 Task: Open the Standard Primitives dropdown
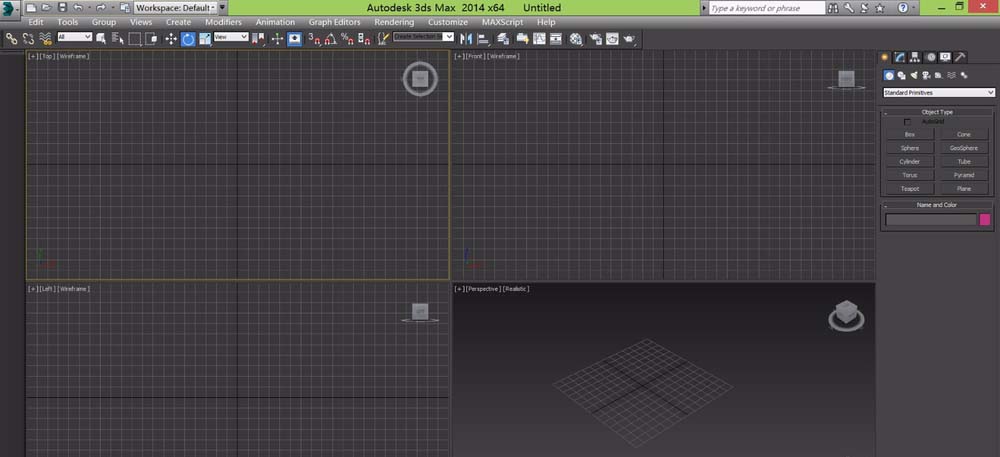[938, 92]
